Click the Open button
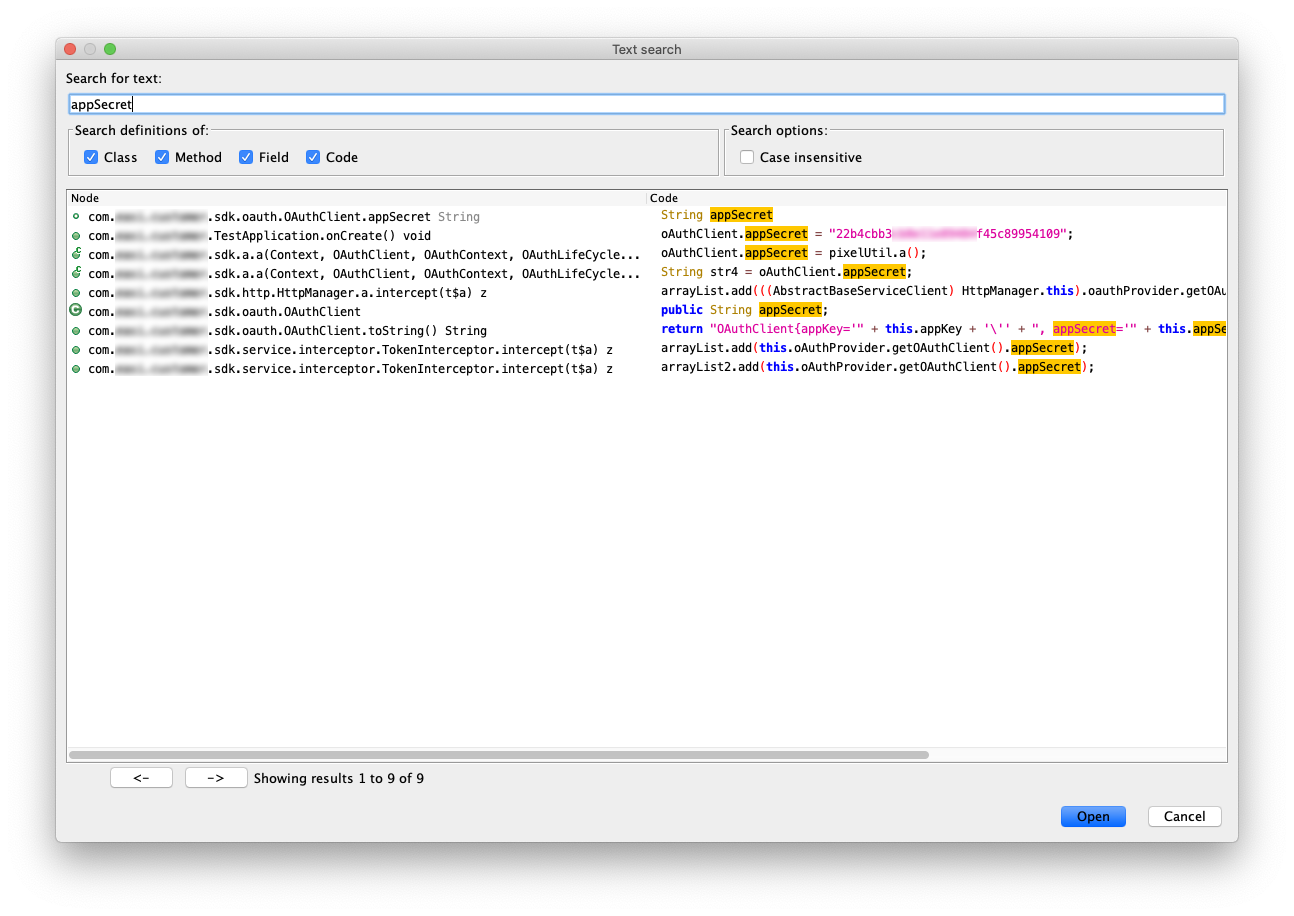The image size is (1294, 916). click(1093, 817)
